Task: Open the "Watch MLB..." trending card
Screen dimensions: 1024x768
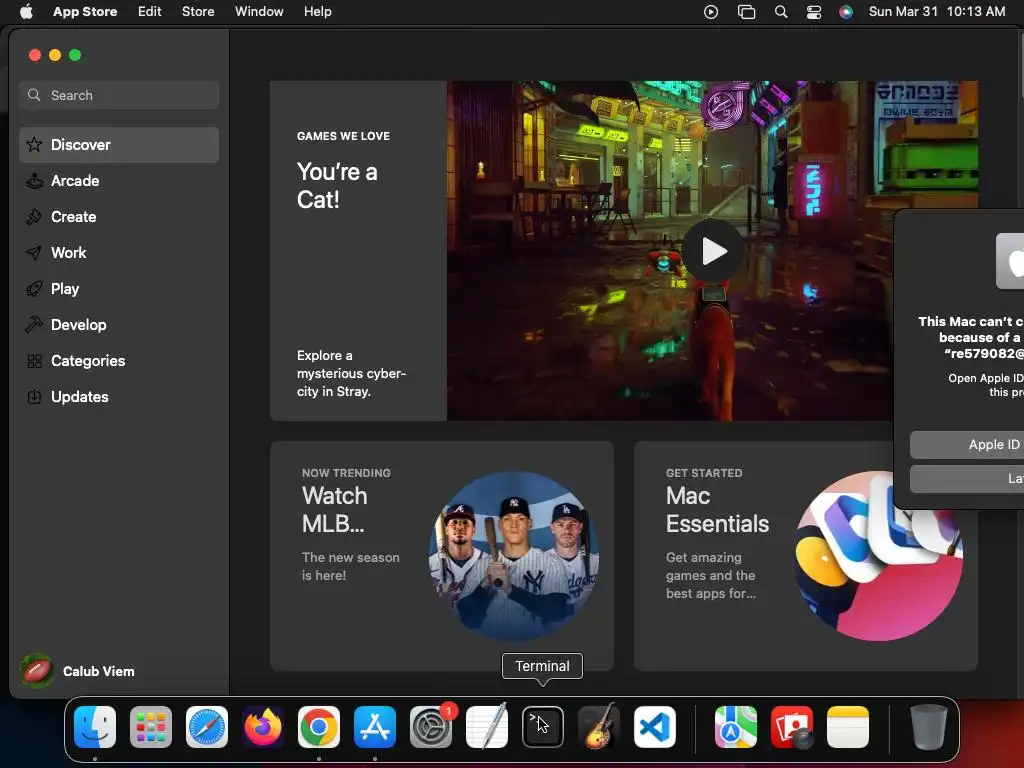Action: point(441,556)
